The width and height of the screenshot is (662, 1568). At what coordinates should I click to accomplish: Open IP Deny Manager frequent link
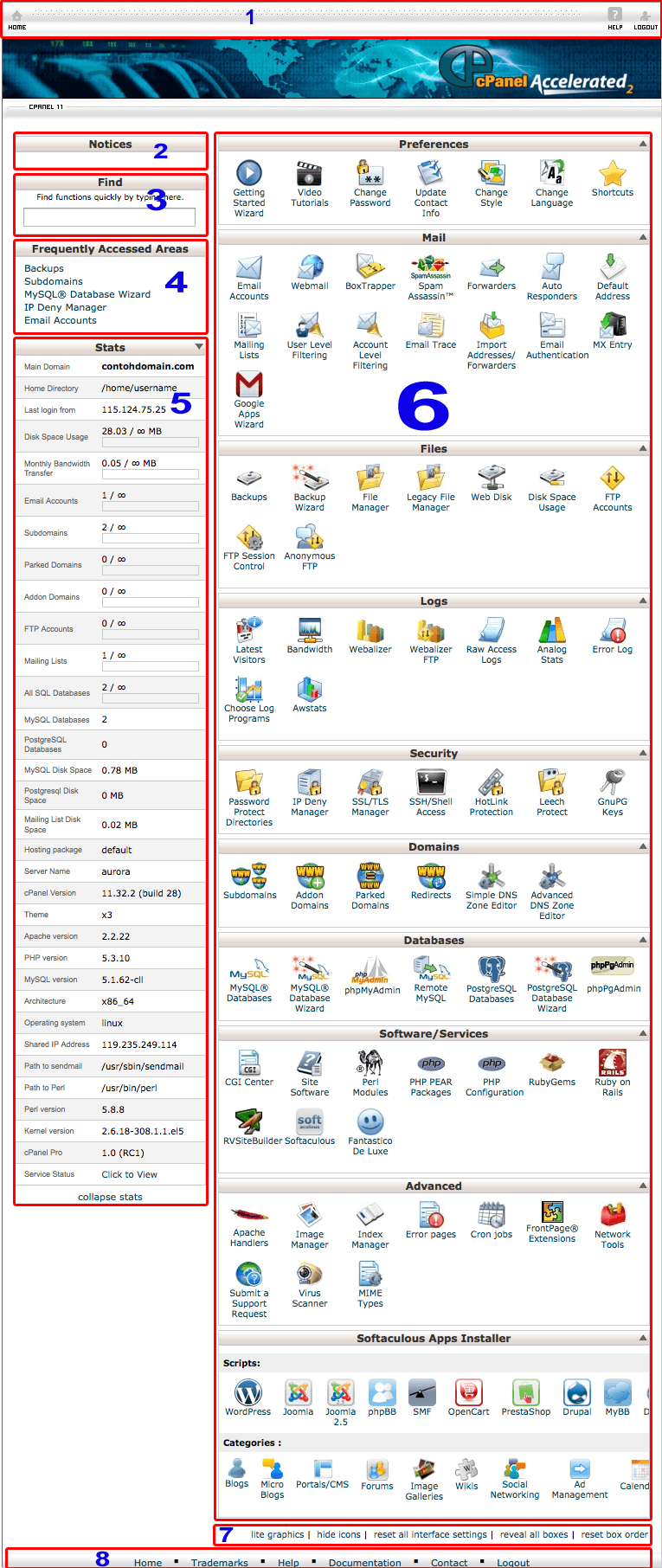tap(65, 307)
